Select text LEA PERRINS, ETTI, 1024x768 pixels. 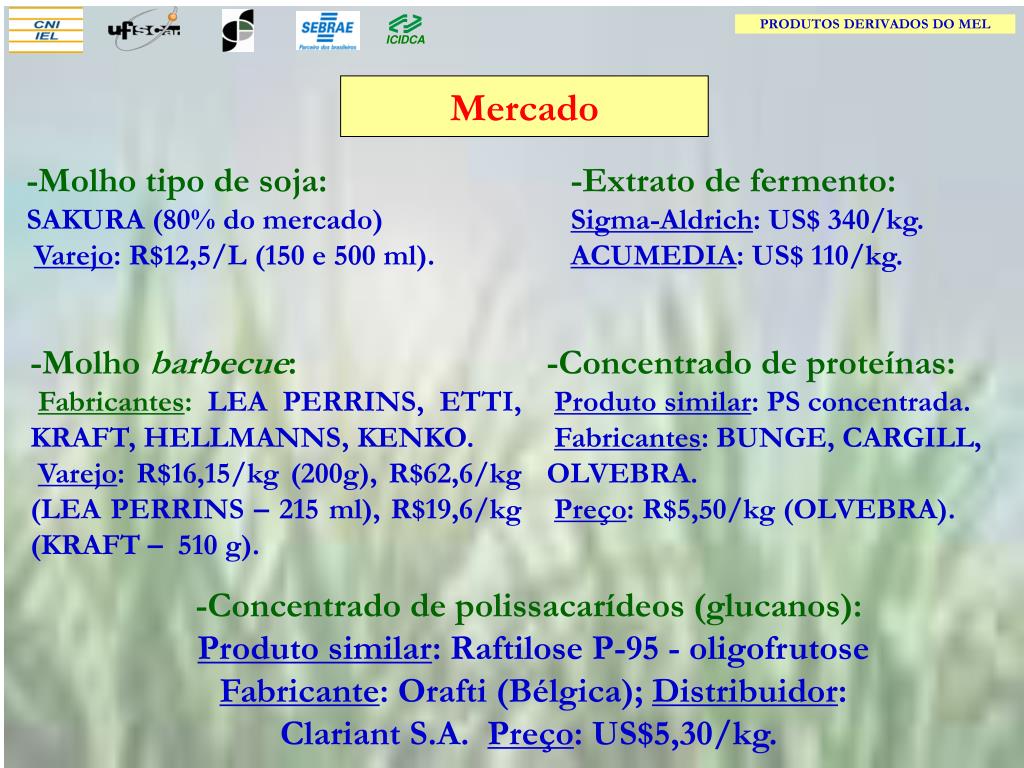pos(364,402)
